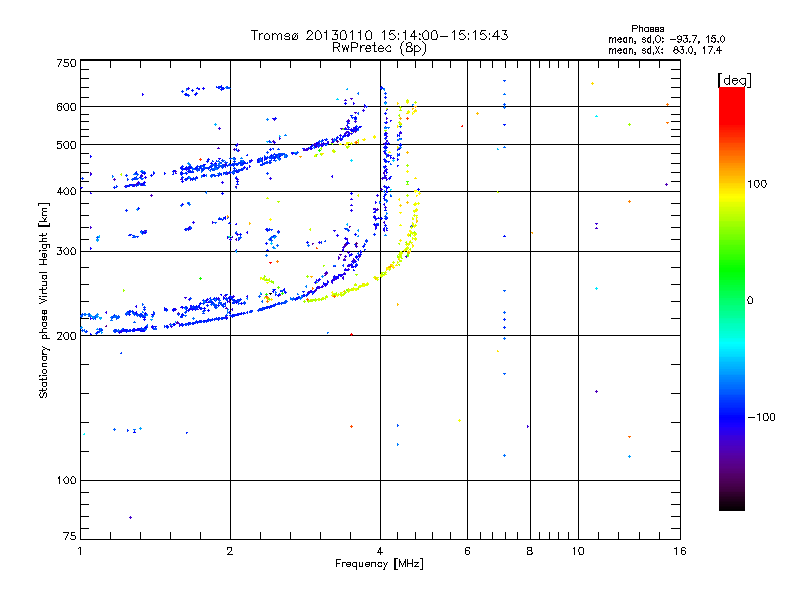
Task: Click the x-axis tick label '2'
Action: 230,551
